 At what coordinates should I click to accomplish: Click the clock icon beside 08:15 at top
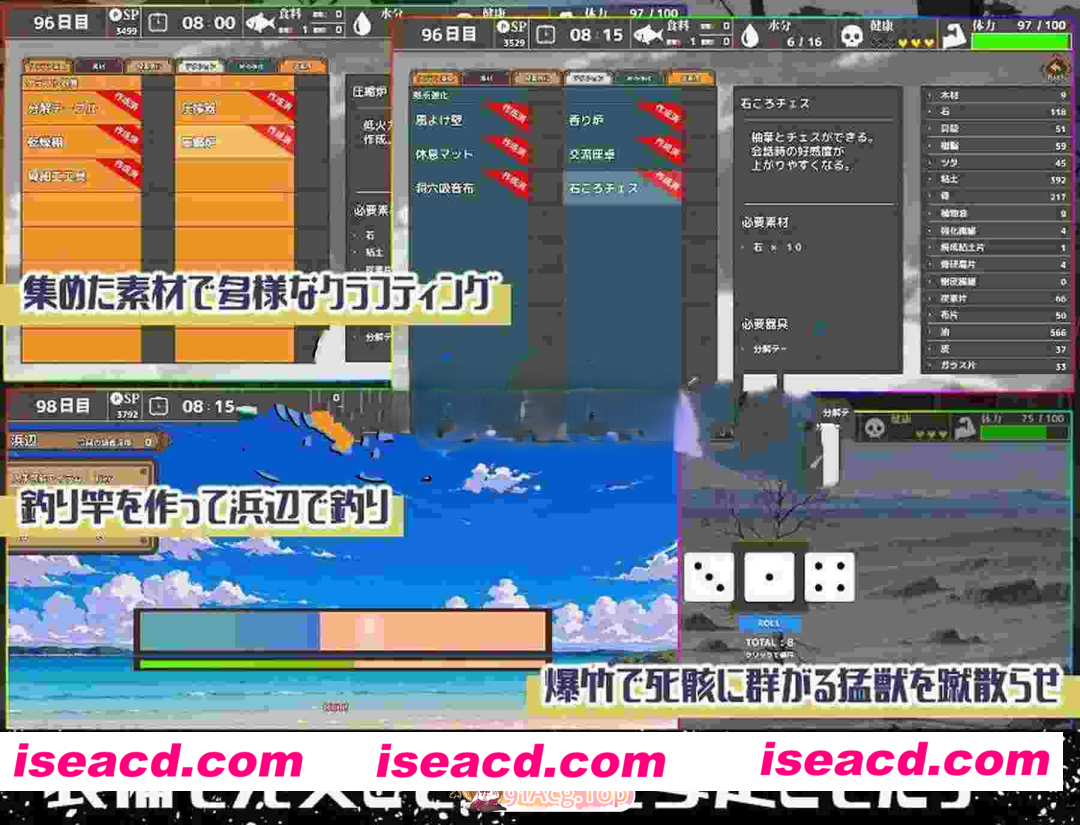[x=545, y=35]
